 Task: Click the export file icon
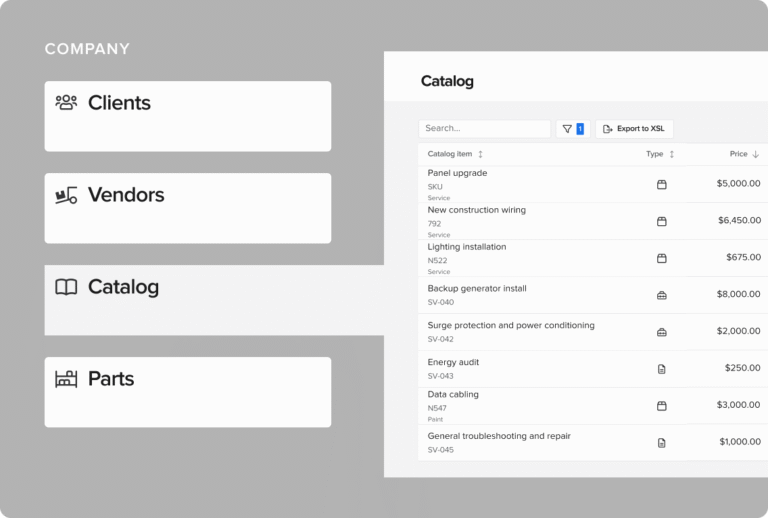[607, 129]
